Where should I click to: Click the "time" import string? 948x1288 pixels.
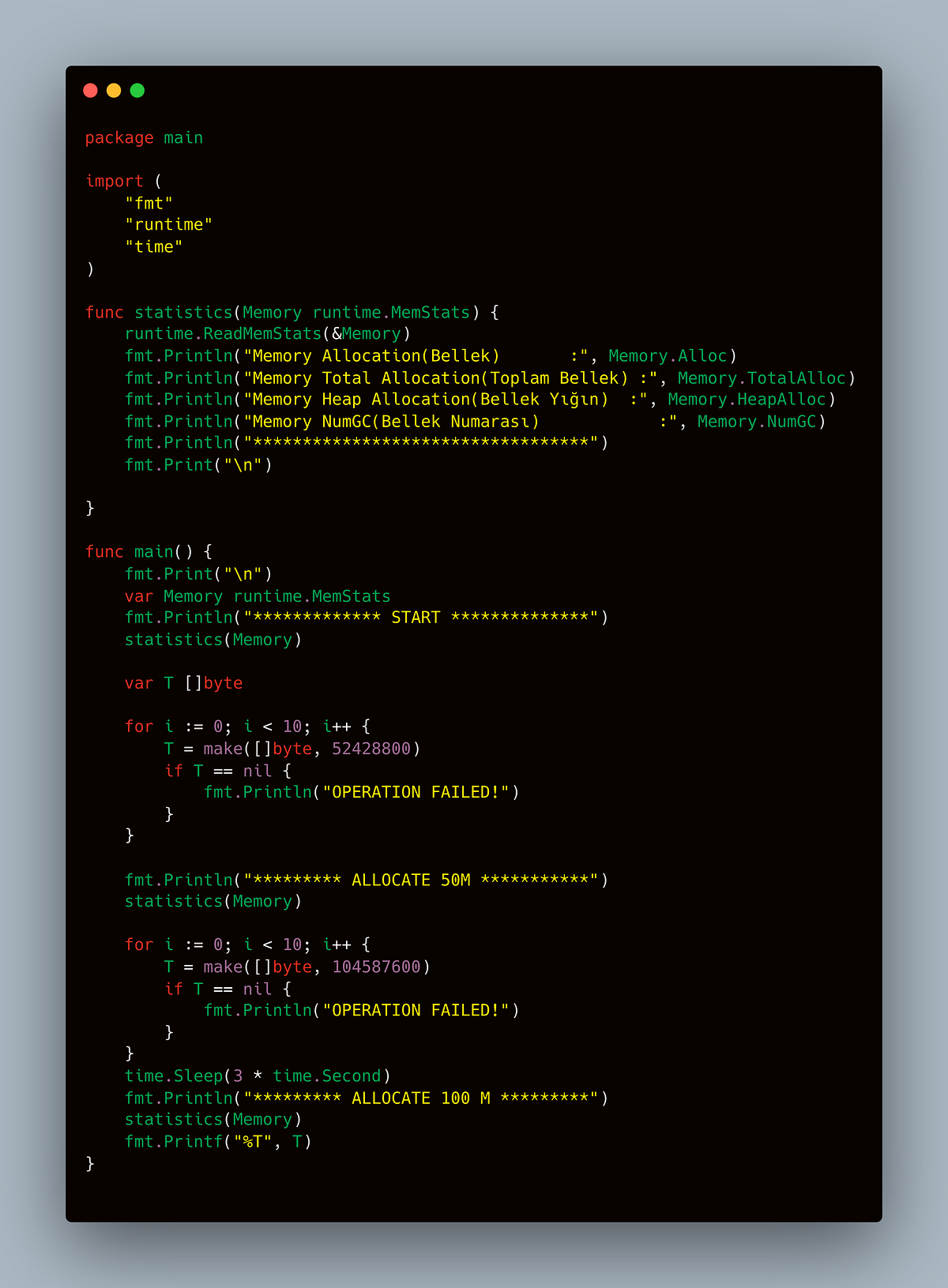(x=153, y=247)
